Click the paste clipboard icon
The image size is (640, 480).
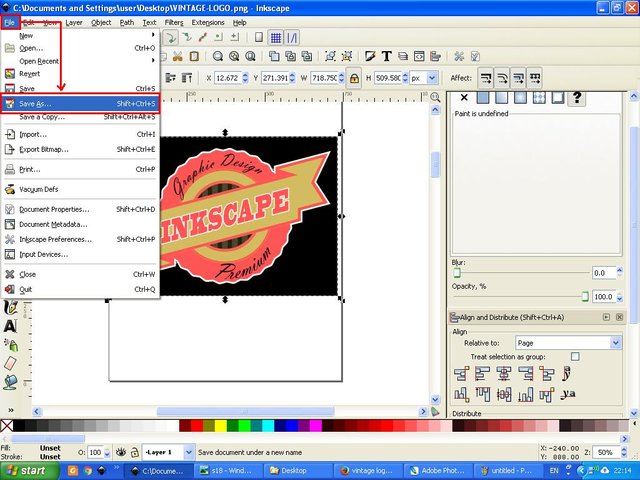(x=194, y=56)
